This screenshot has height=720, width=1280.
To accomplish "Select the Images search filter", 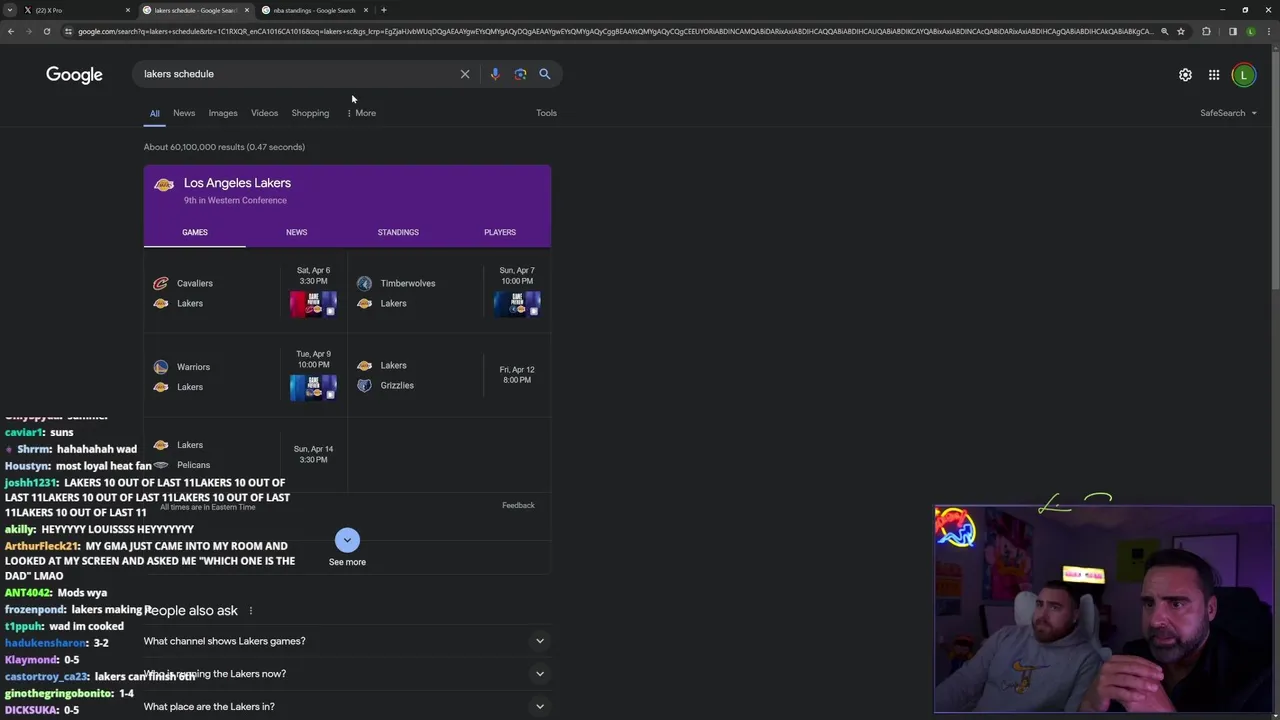I will click(223, 113).
